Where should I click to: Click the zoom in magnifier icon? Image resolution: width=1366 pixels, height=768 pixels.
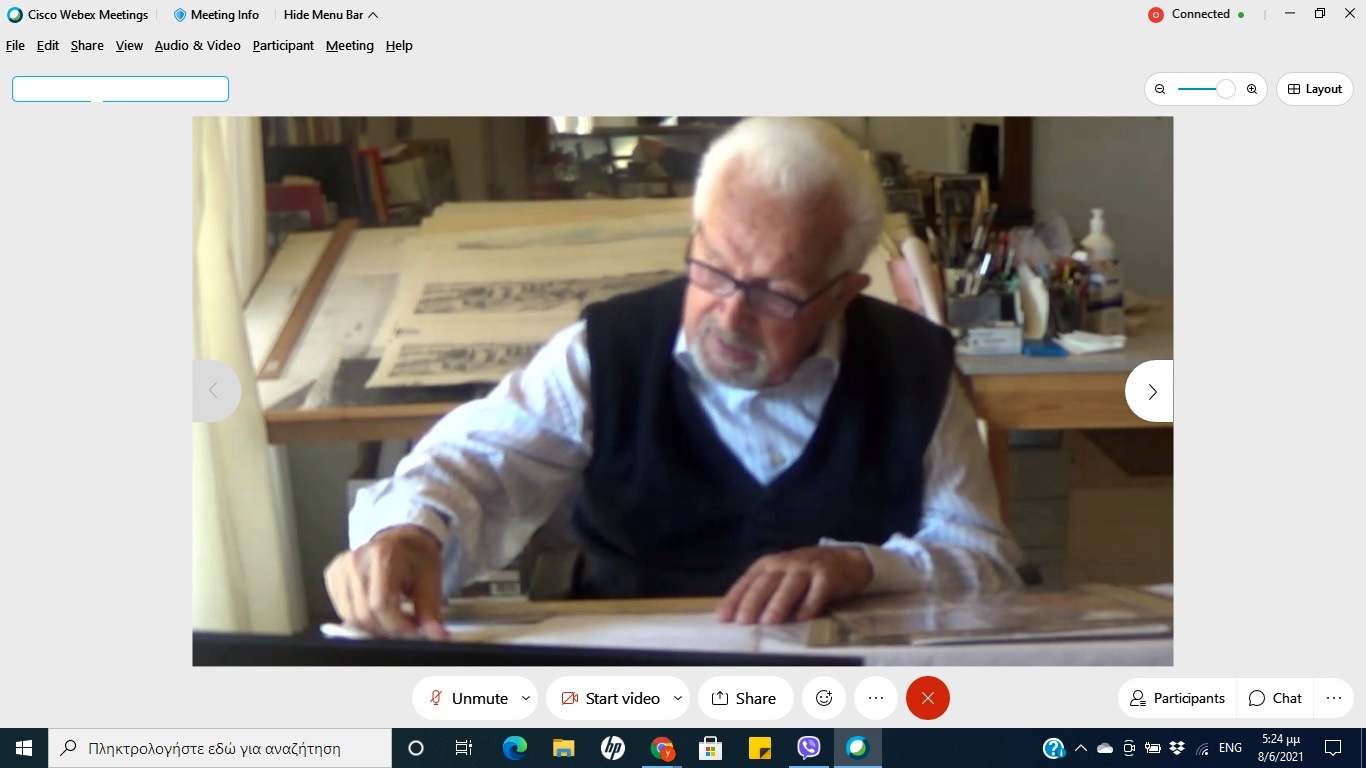(1252, 89)
